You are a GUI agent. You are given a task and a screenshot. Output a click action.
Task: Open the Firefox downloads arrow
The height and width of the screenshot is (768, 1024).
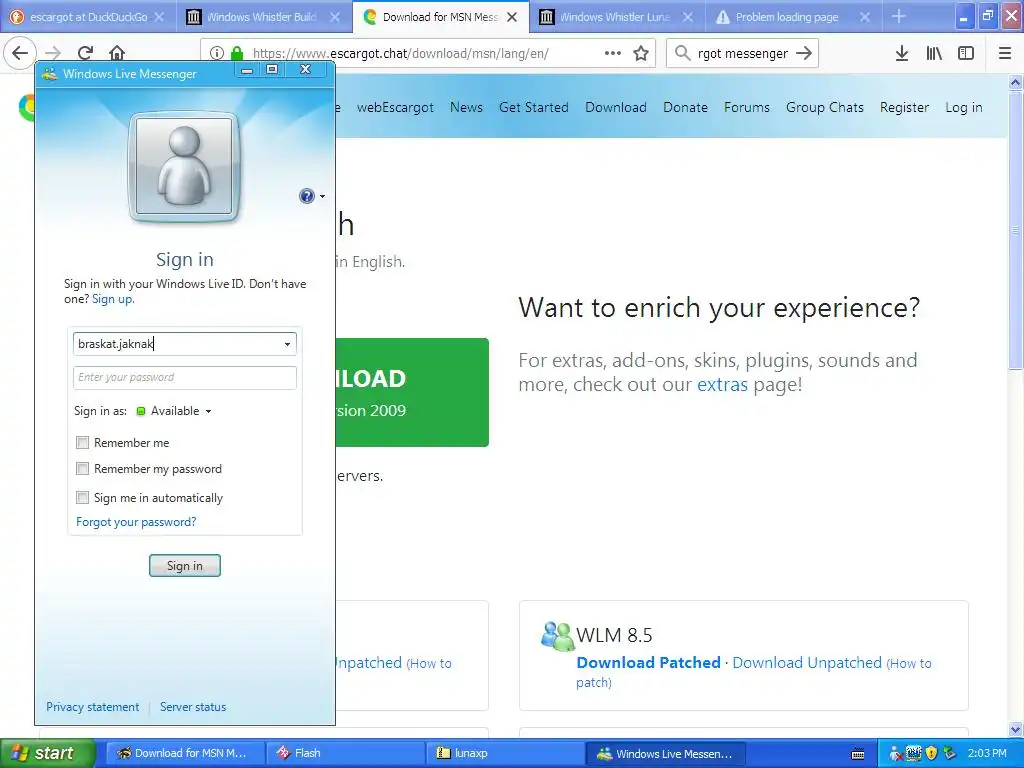[x=902, y=53]
